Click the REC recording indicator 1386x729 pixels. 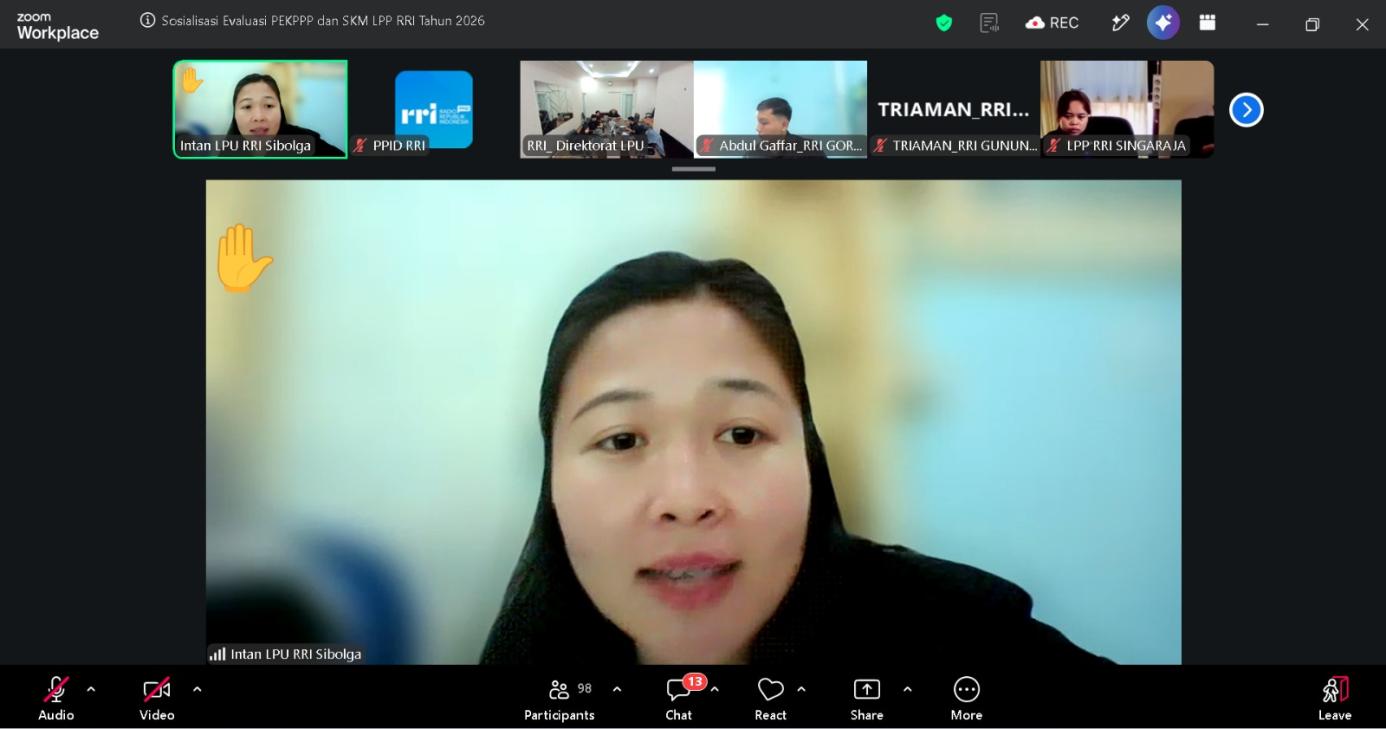tap(1052, 23)
